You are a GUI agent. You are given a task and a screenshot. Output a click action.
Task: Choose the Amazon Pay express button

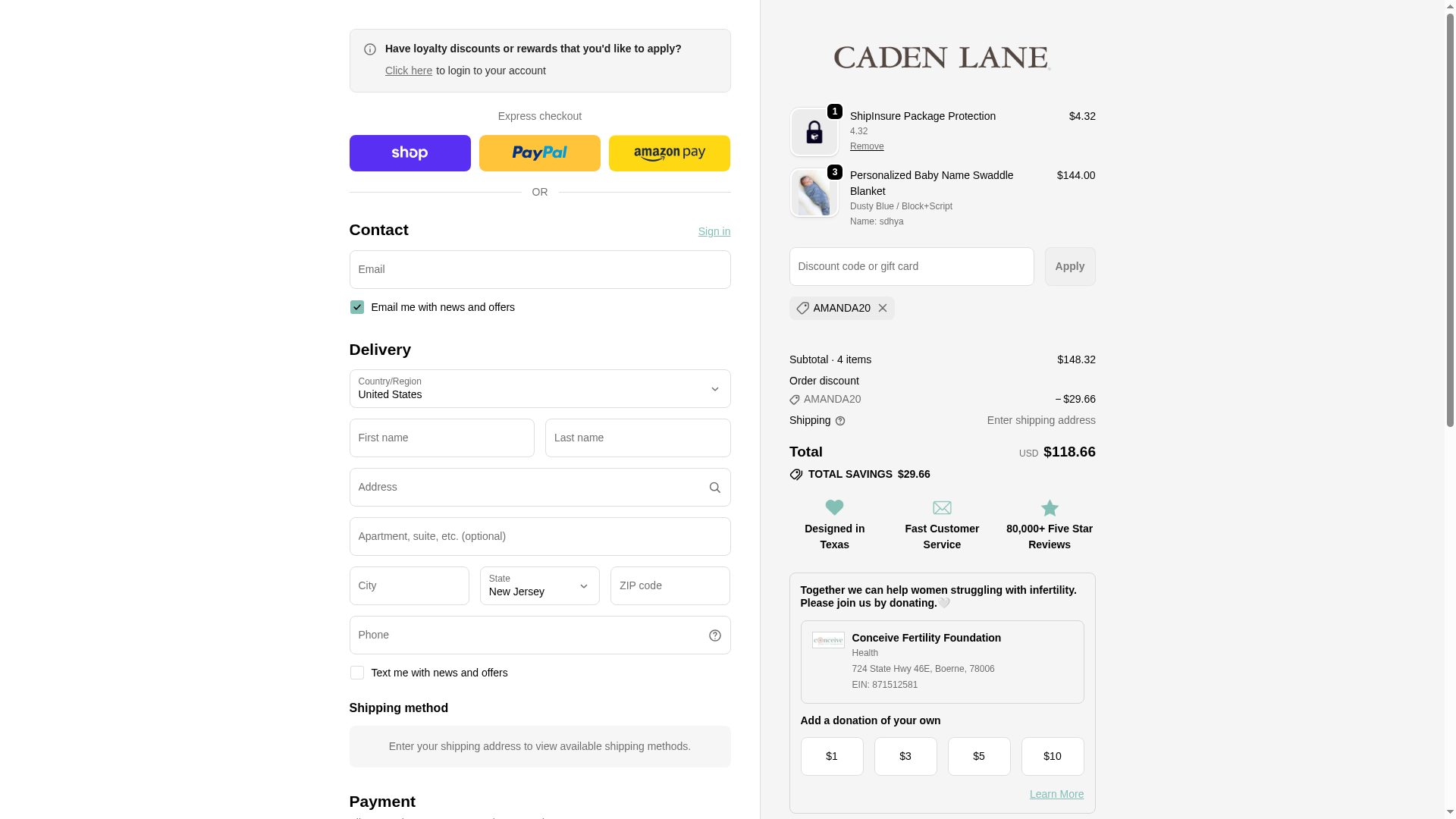click(669, 153)
